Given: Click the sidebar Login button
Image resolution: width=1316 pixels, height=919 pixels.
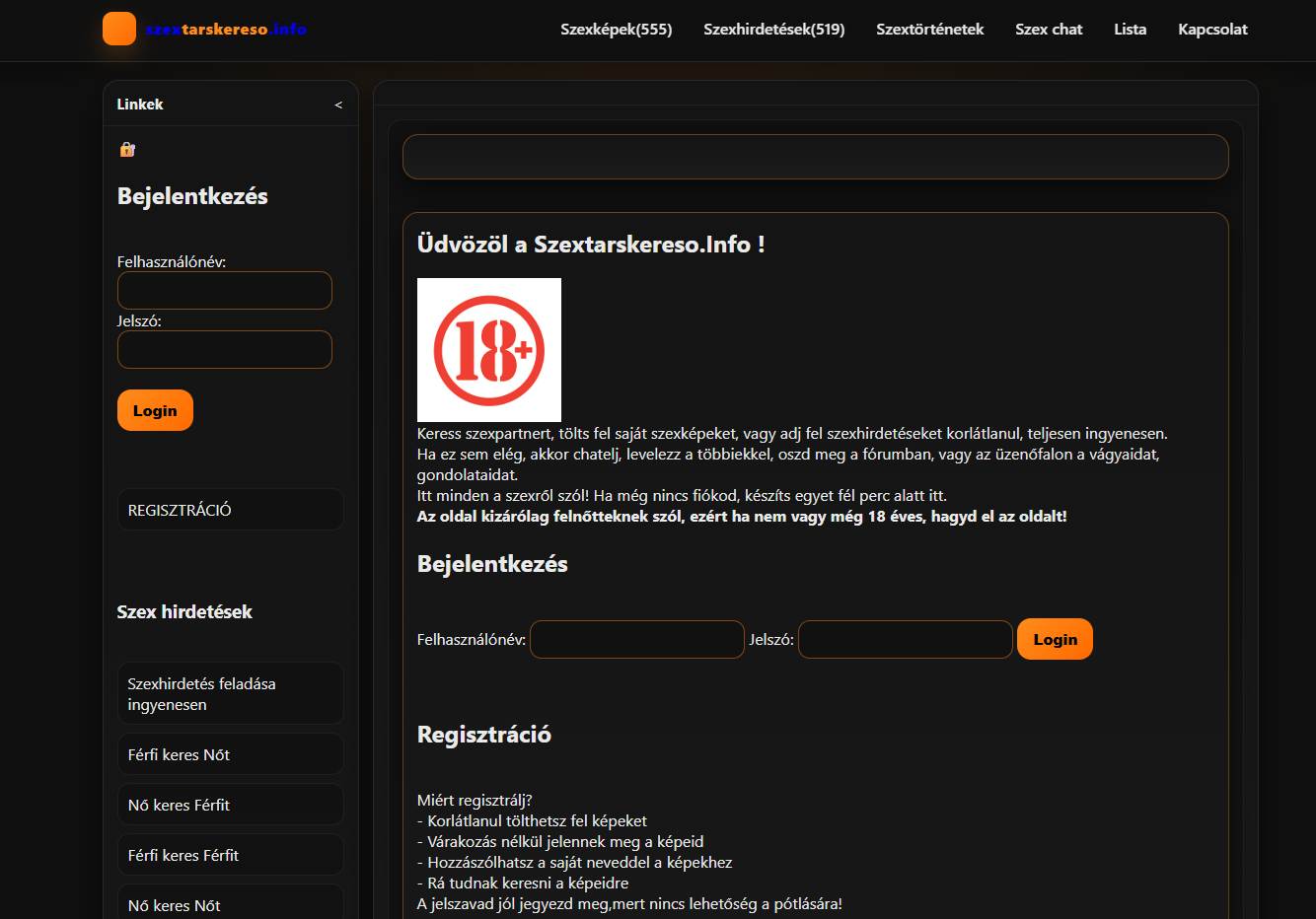Looking at the screenshot, I should pos(155,410).
